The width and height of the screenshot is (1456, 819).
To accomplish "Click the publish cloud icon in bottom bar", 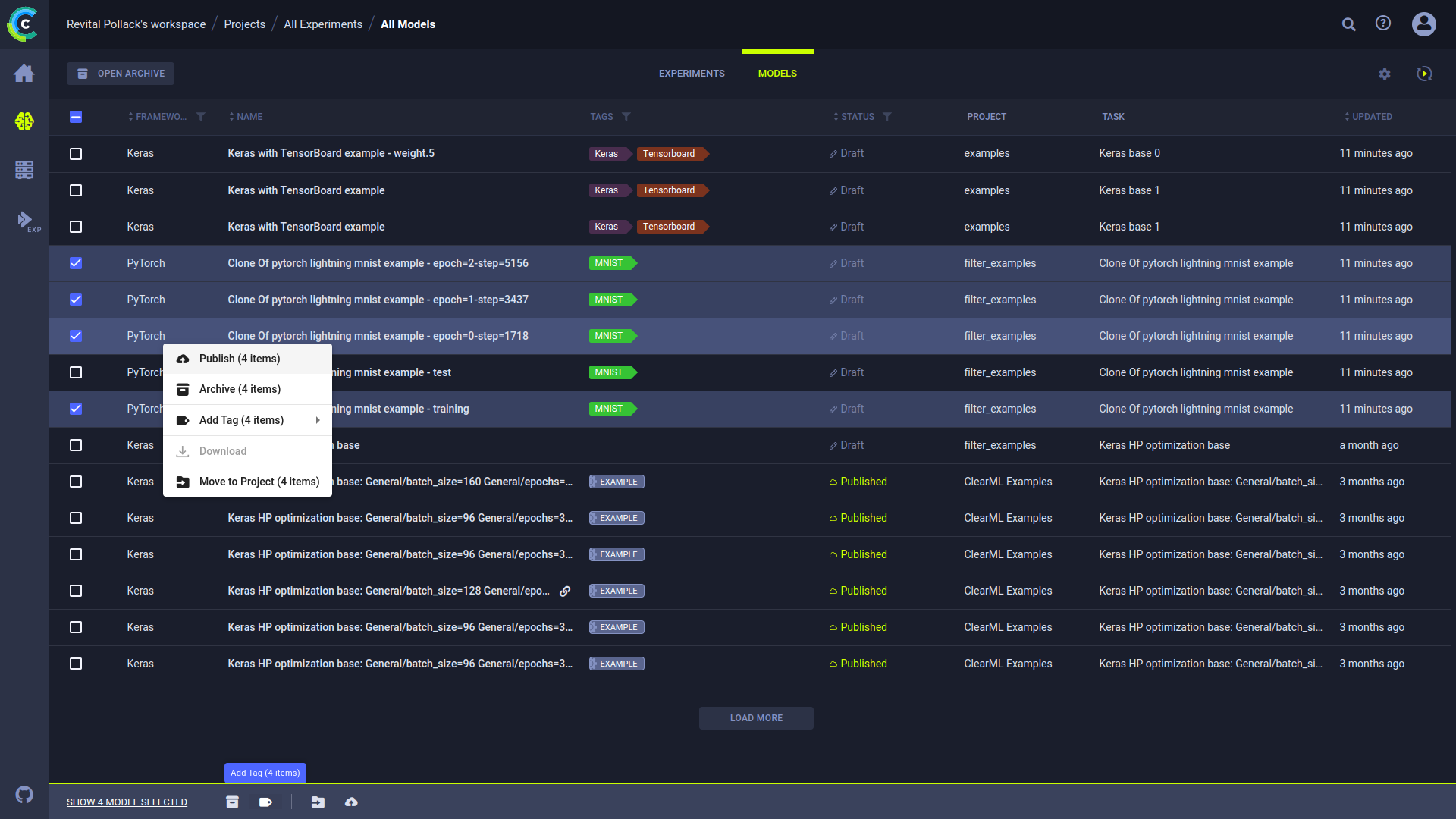I will 351,802.
